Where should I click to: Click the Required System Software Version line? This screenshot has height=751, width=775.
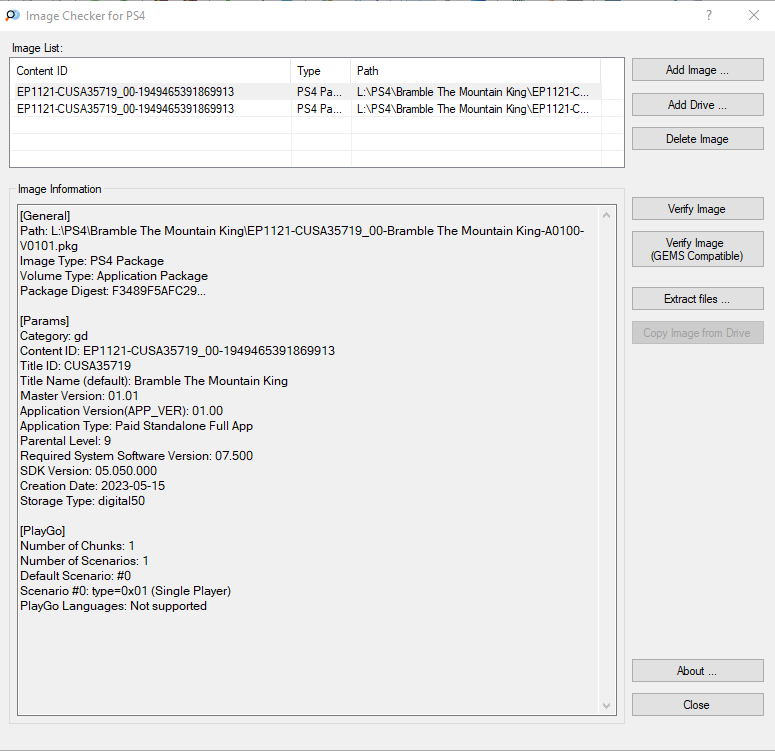pos(136,456)
